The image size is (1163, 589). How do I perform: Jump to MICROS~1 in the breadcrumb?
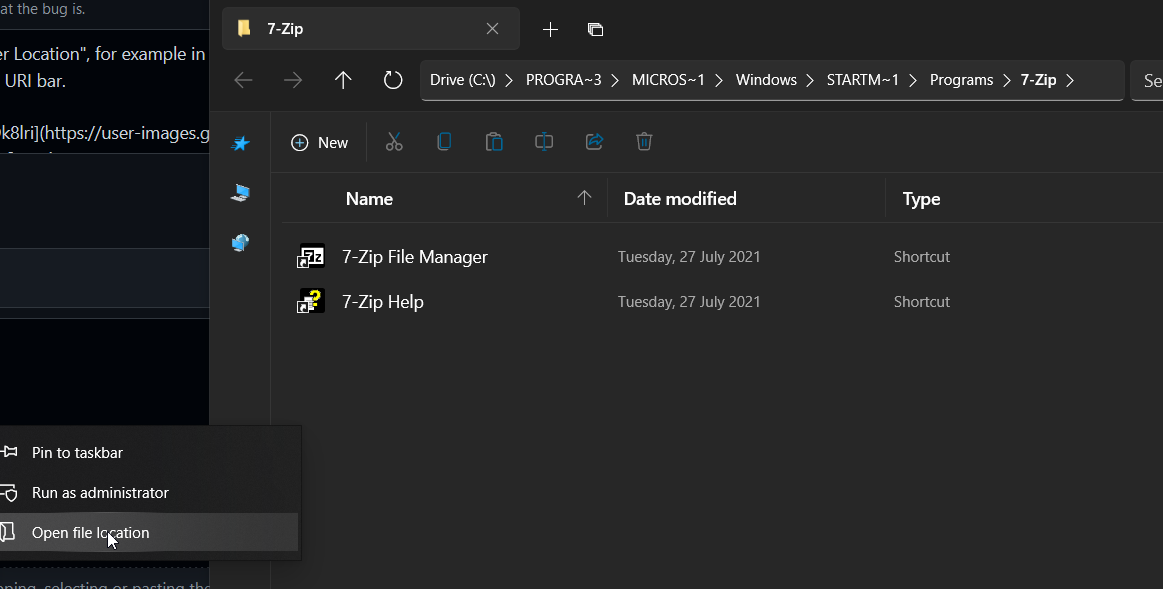point(668,80)
